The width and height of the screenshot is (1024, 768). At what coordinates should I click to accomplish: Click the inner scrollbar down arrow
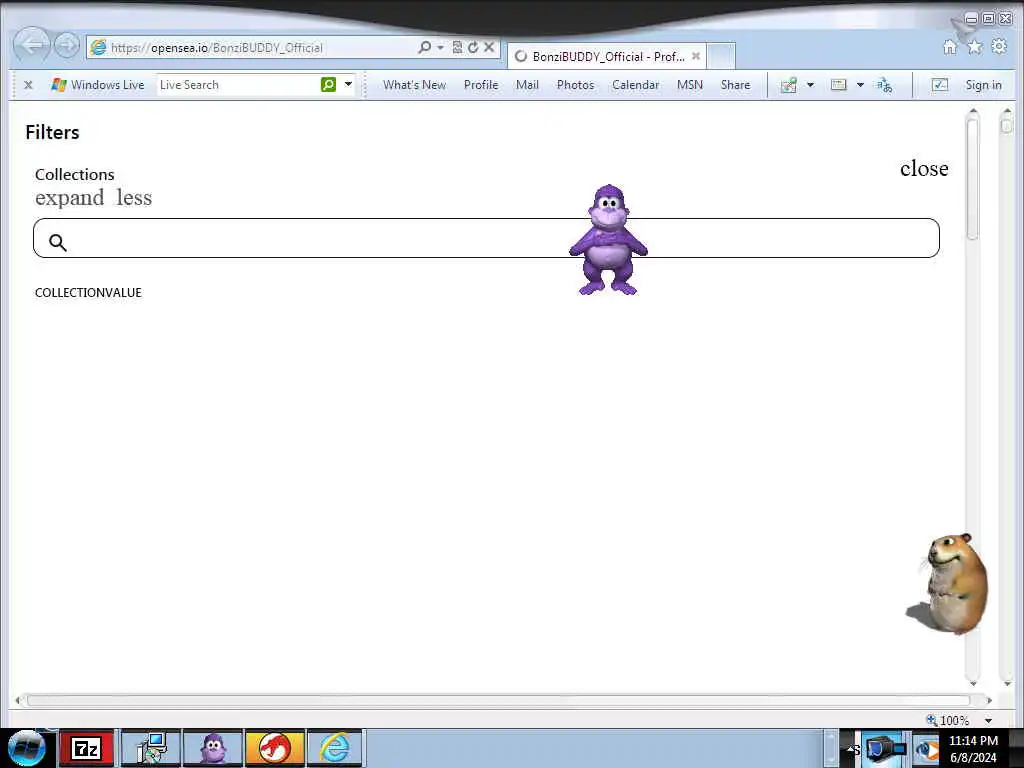973,683
